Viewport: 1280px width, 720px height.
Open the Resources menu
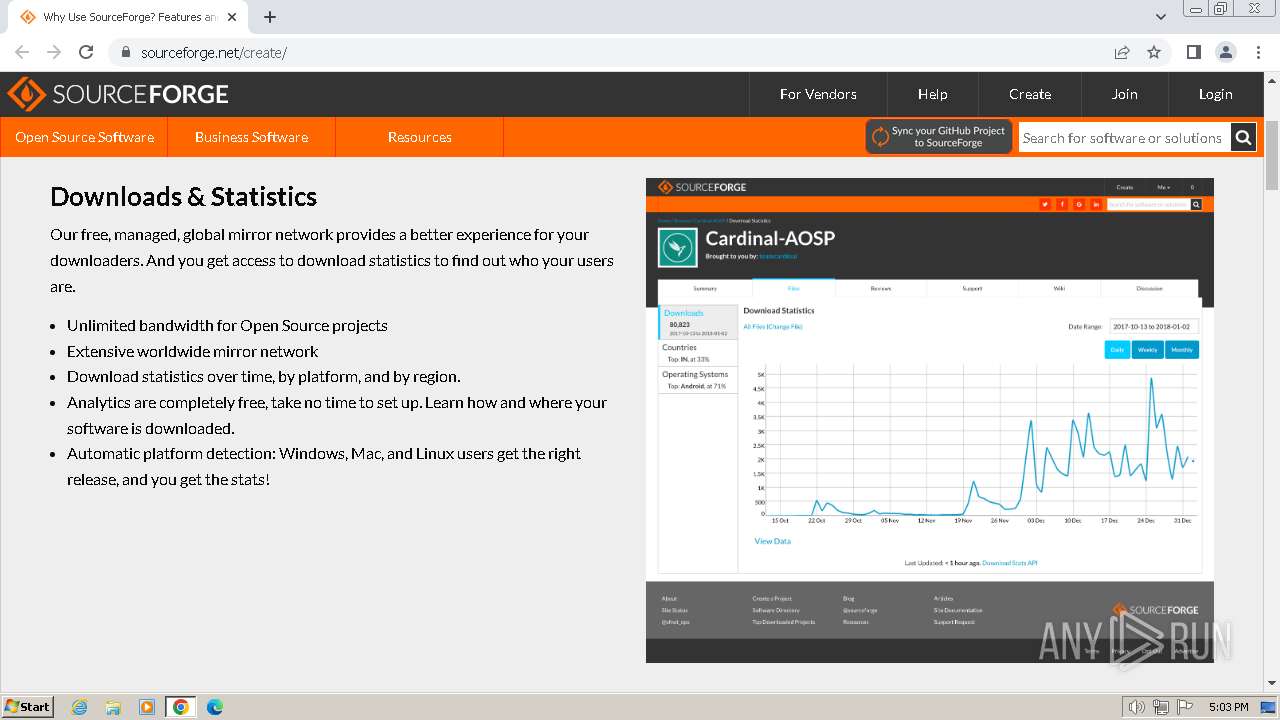click(420, 137)
